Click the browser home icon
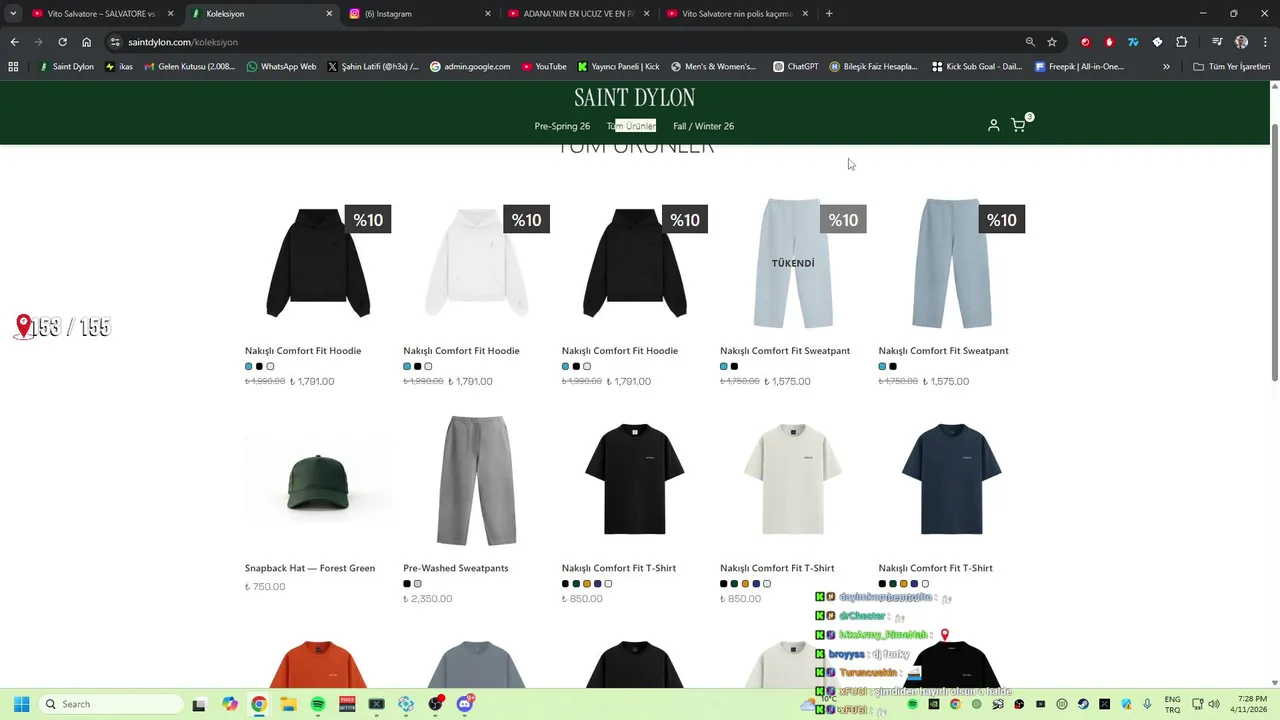Screen dimensions: 1280x720 (87, 42)
